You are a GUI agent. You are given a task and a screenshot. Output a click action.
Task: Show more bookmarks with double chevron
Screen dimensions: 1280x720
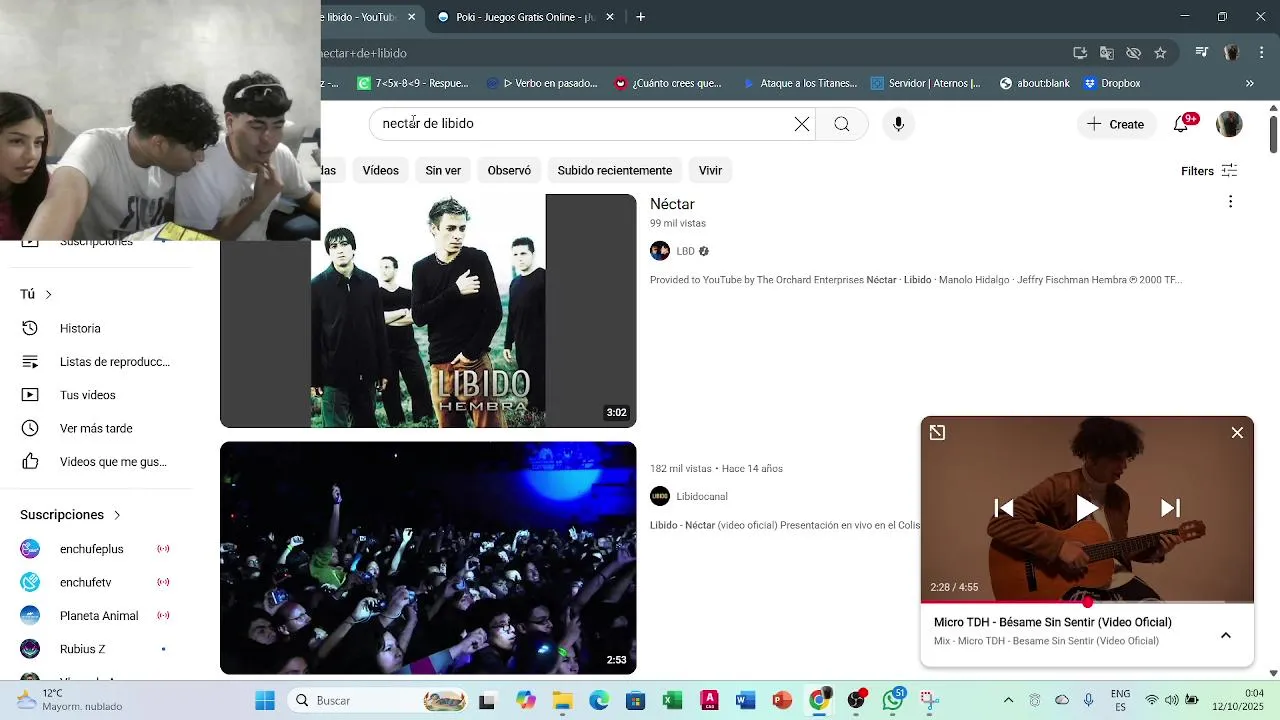(x=1249, y=83)
